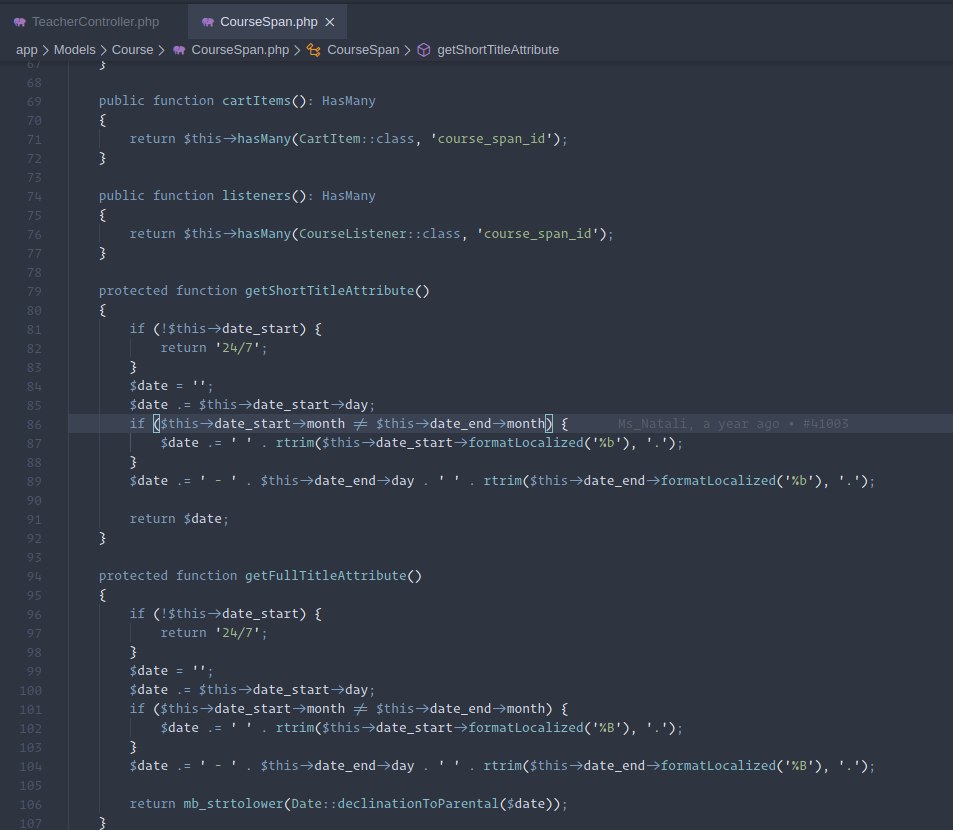The width and height of the screenshot is (953, 830).
Task: Click 'return $date;' on line 91
Action: (179, 519)
